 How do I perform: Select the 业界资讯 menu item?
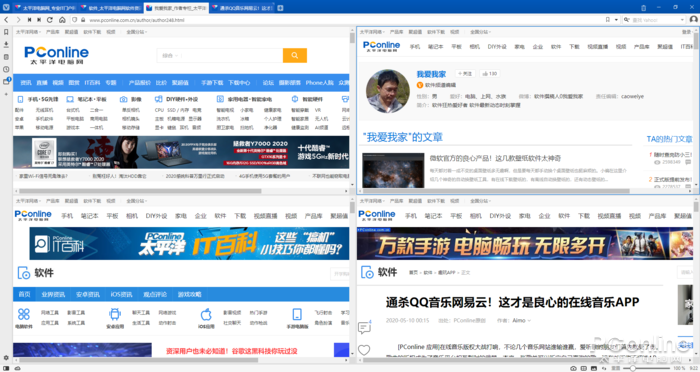click(x=53, y=294)
